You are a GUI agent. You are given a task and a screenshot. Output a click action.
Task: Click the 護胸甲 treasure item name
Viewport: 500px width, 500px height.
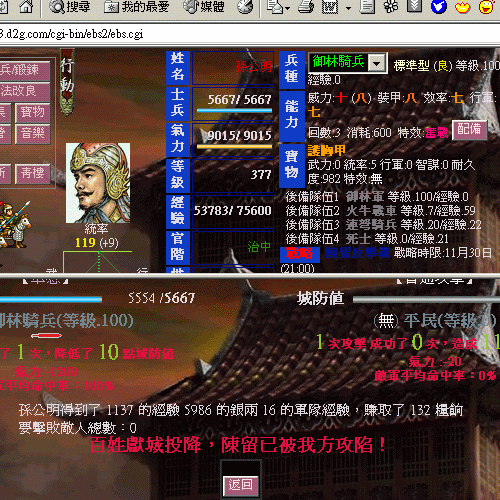[327, 151]
